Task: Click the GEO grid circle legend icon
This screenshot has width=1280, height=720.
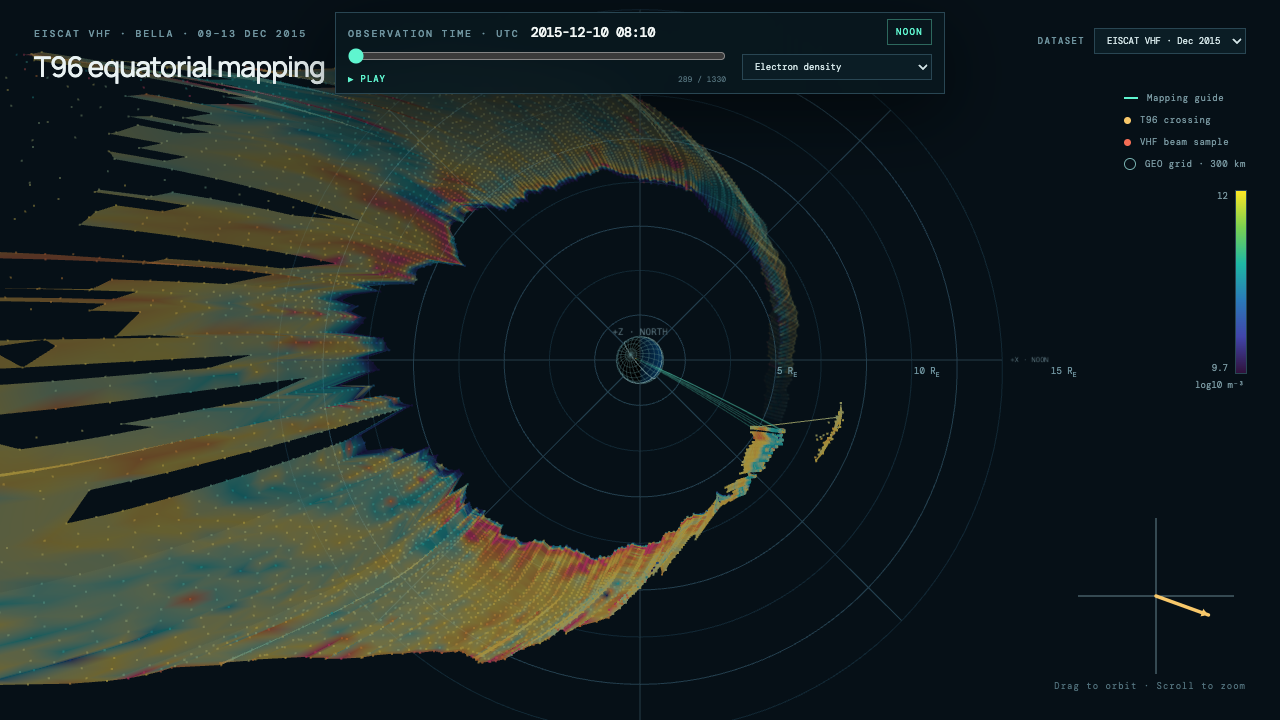Action: tap(1130, 164)
